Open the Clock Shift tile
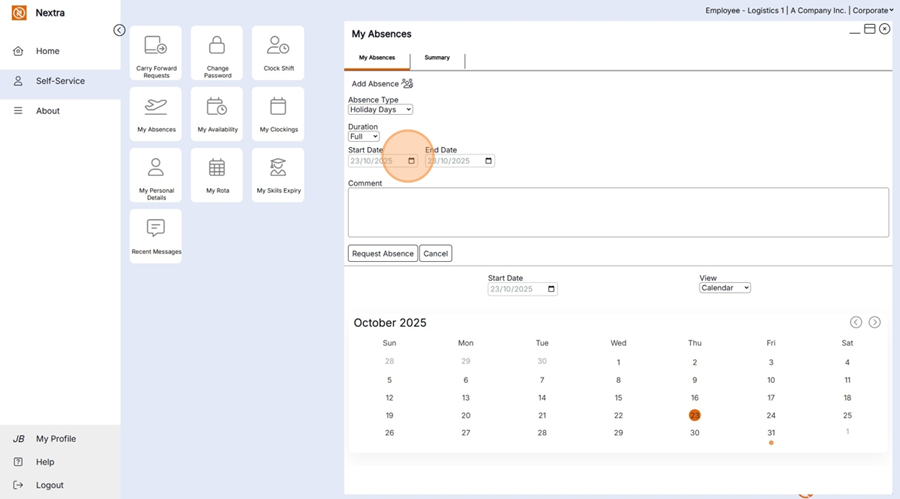This screenshot has height=499, width=900. (x=278, y=53)
